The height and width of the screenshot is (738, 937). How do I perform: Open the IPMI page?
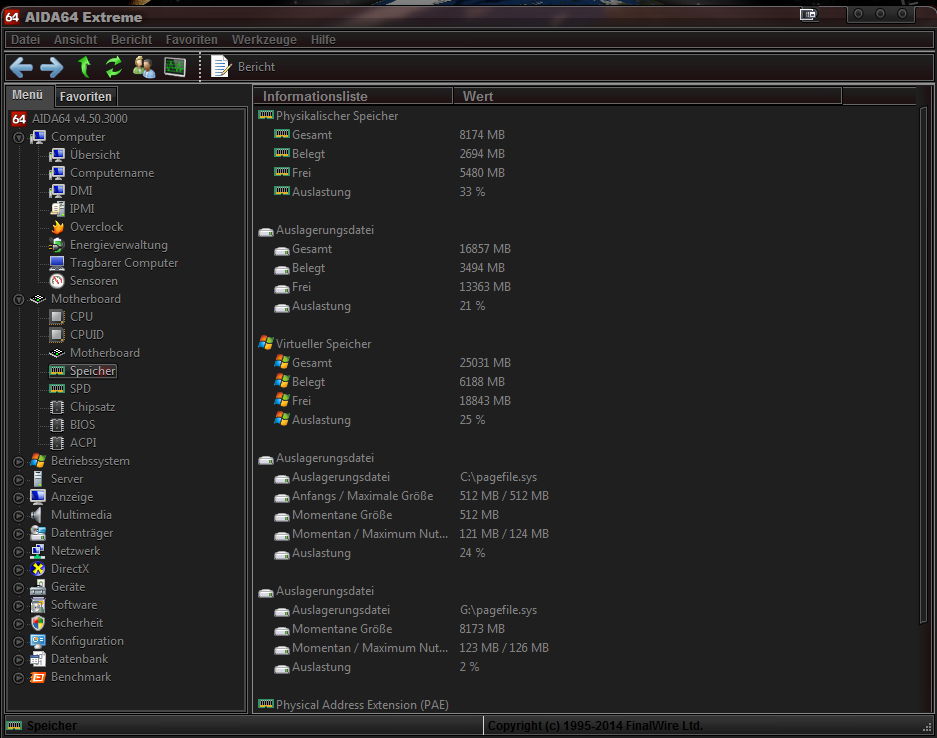[82, 209]
